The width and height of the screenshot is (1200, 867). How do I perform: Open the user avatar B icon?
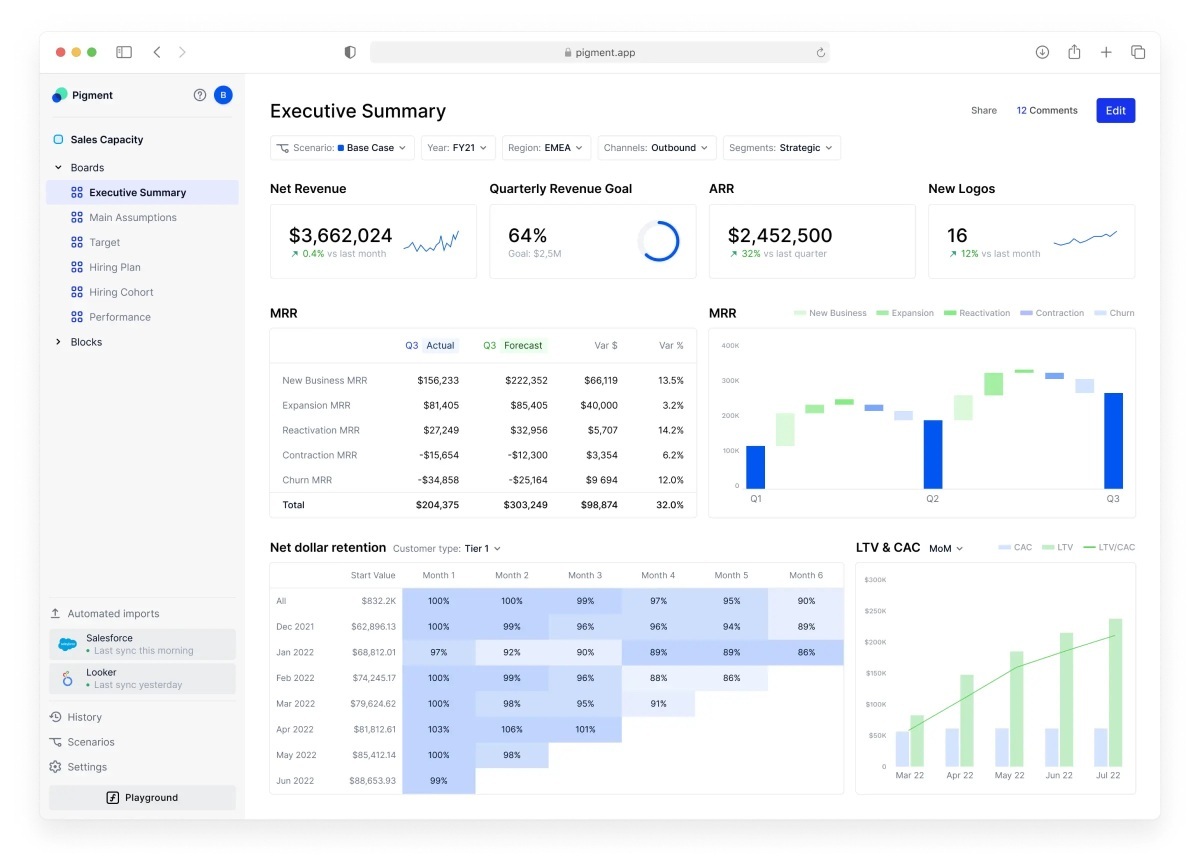coord(223,95)
